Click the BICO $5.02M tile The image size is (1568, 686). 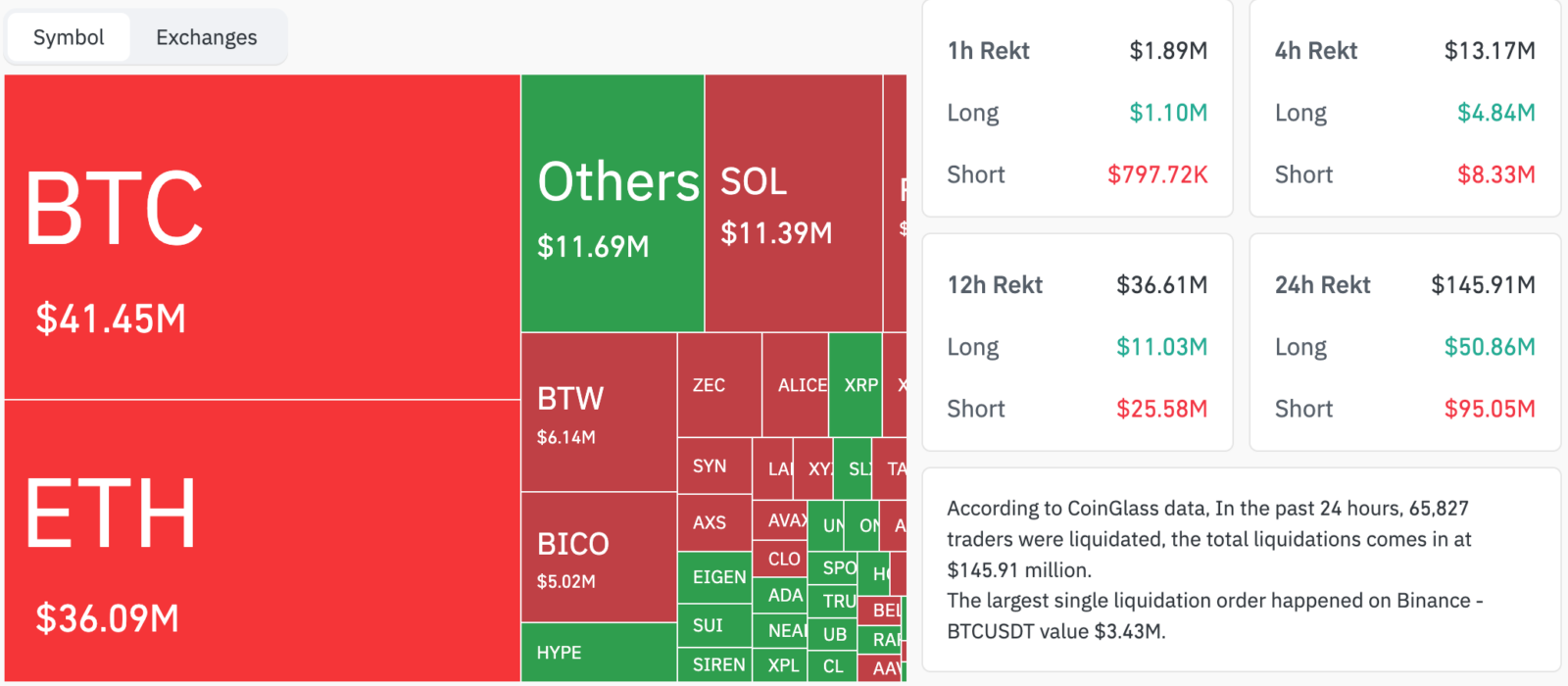[599, 557]
